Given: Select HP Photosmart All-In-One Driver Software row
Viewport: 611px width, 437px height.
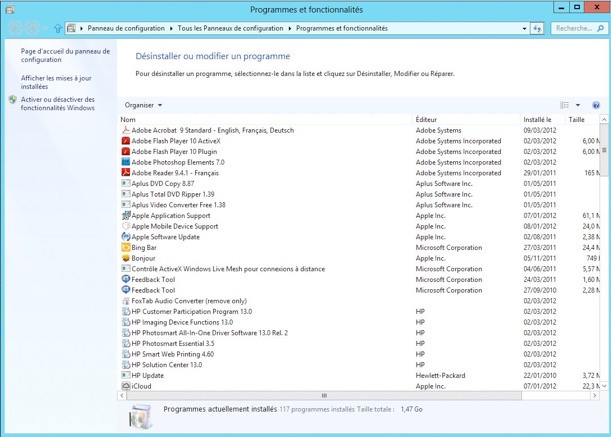Looking at the screenshot, I should pos(358,333).
